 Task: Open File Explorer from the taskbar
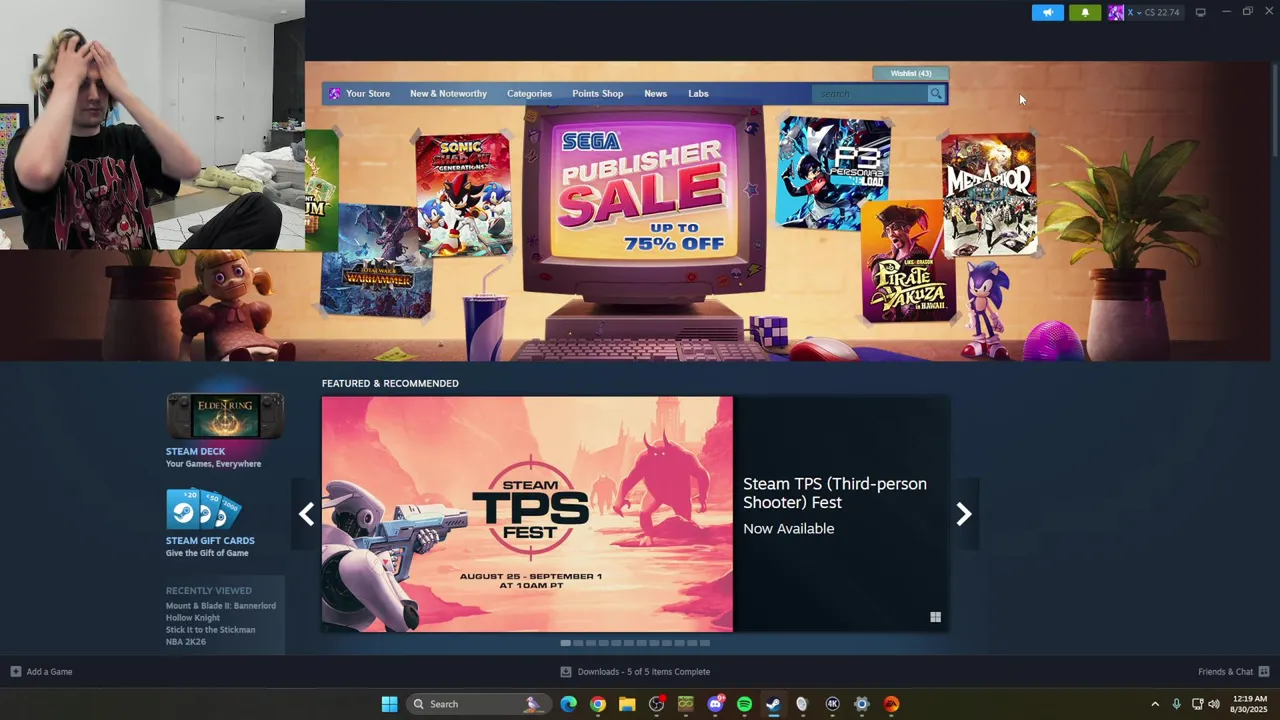(x=627, y=704)
